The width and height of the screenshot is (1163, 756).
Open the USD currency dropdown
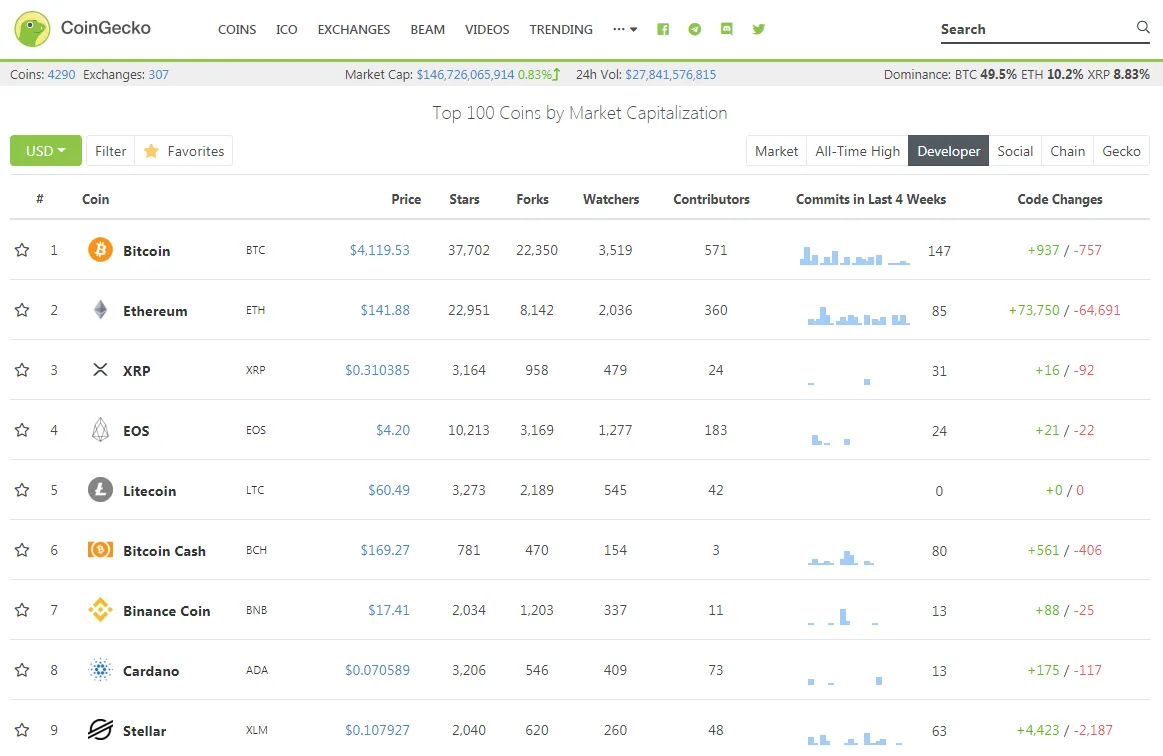tap(46, 151)
